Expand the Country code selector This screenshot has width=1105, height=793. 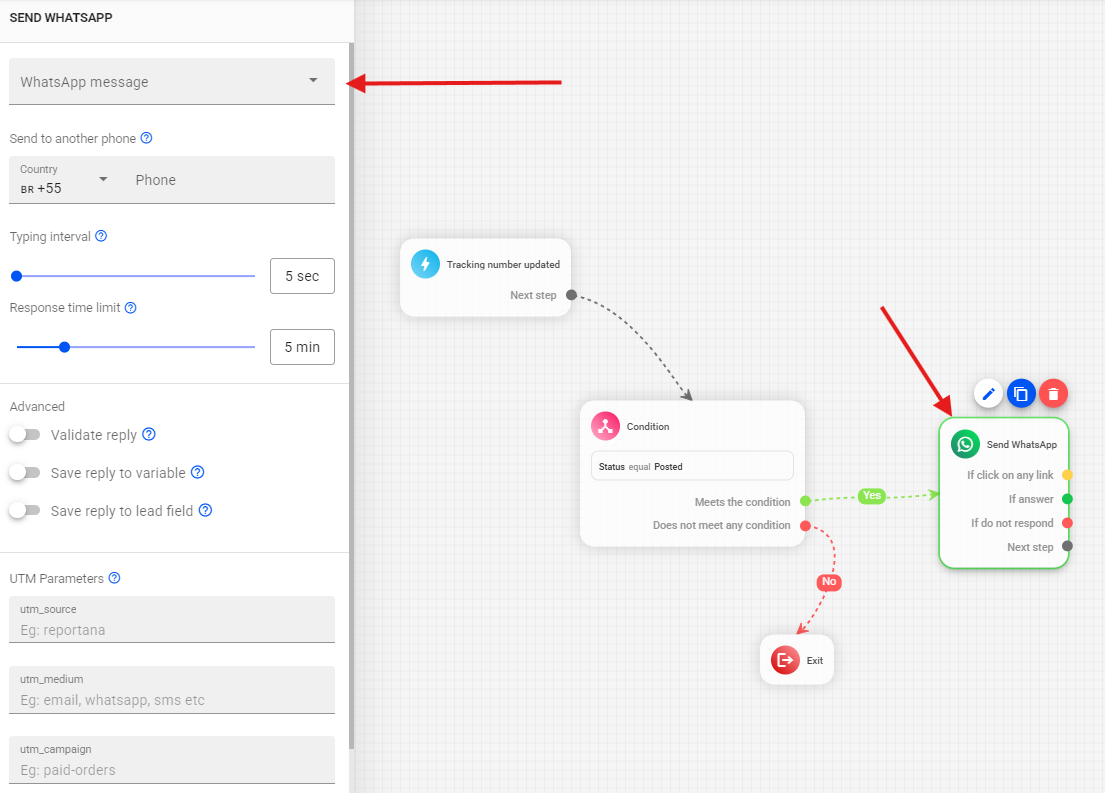tap(65, 180)
